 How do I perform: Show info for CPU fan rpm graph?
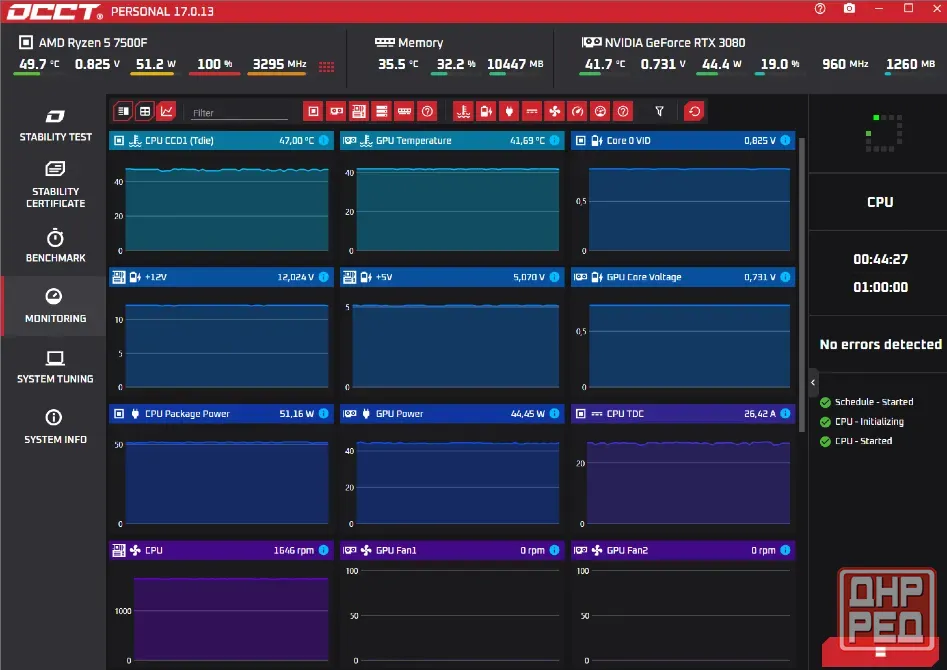coord(324,550)
